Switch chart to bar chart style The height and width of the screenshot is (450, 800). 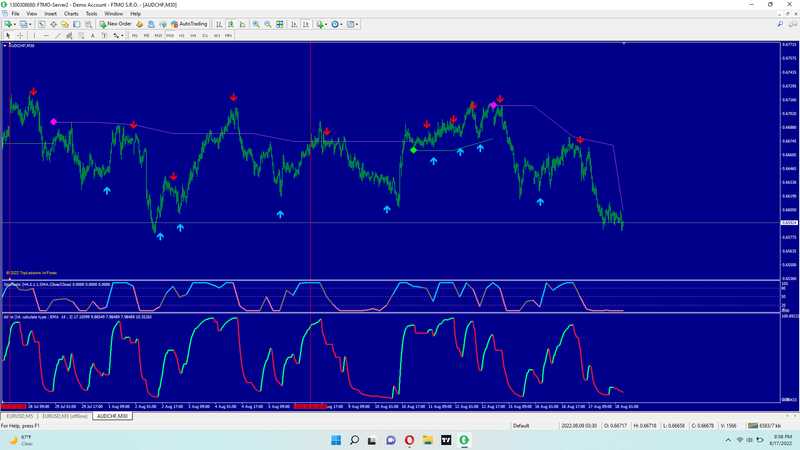(x=219, y=24)
